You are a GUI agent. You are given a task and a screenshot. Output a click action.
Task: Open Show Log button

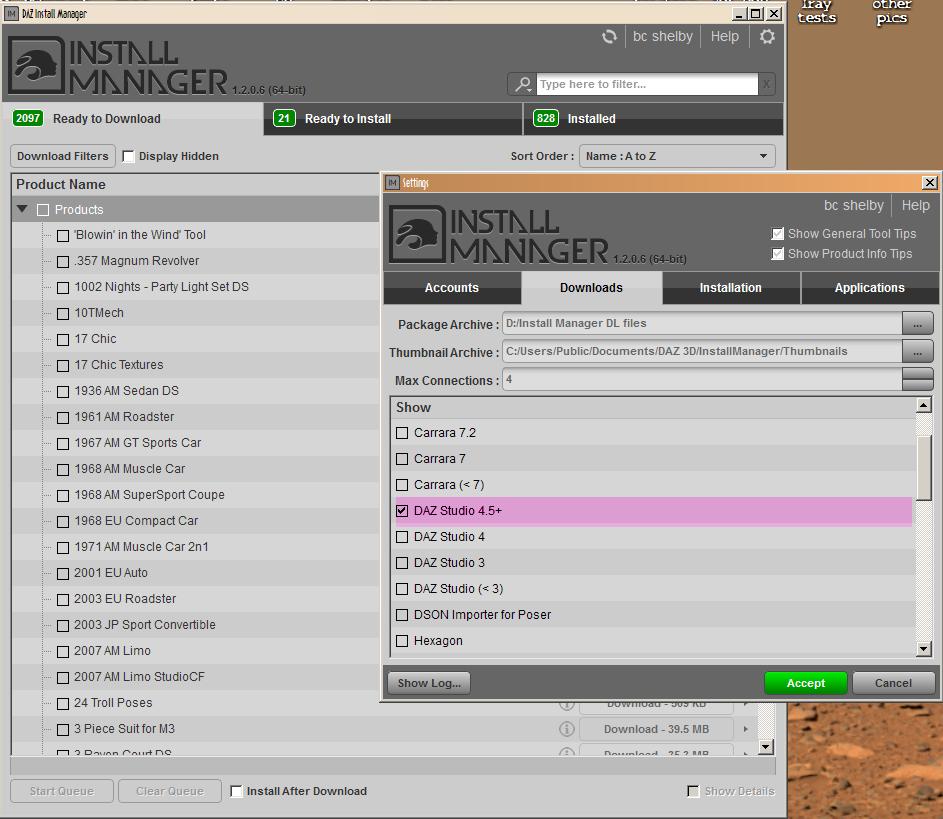click(x=429, y=683)
